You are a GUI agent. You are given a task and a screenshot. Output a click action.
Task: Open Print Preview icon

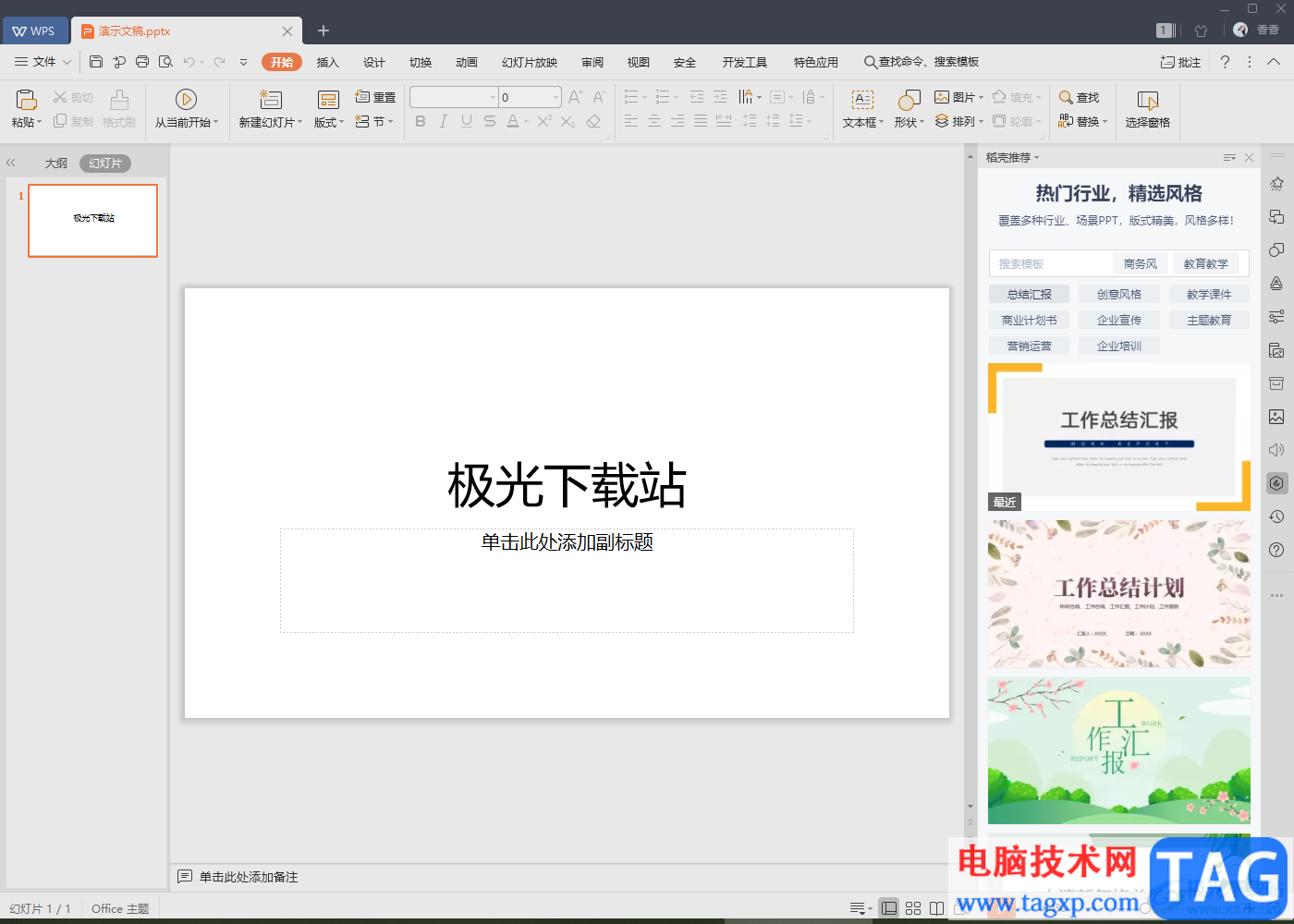[165, 62]
